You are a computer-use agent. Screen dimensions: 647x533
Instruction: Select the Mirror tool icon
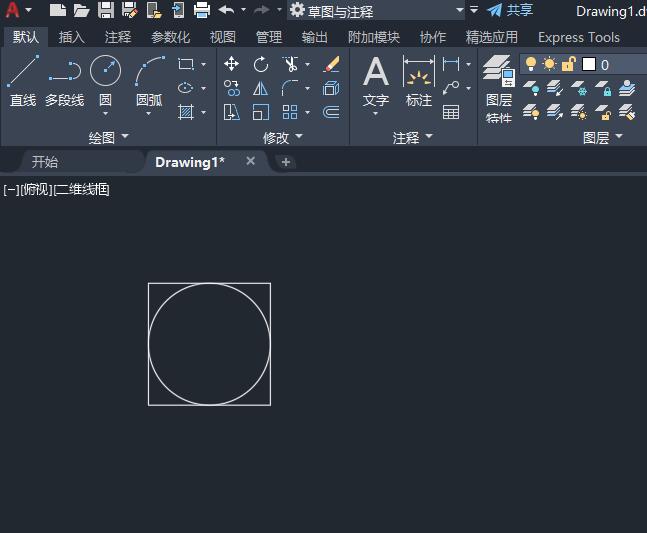[x=261, y=88]
